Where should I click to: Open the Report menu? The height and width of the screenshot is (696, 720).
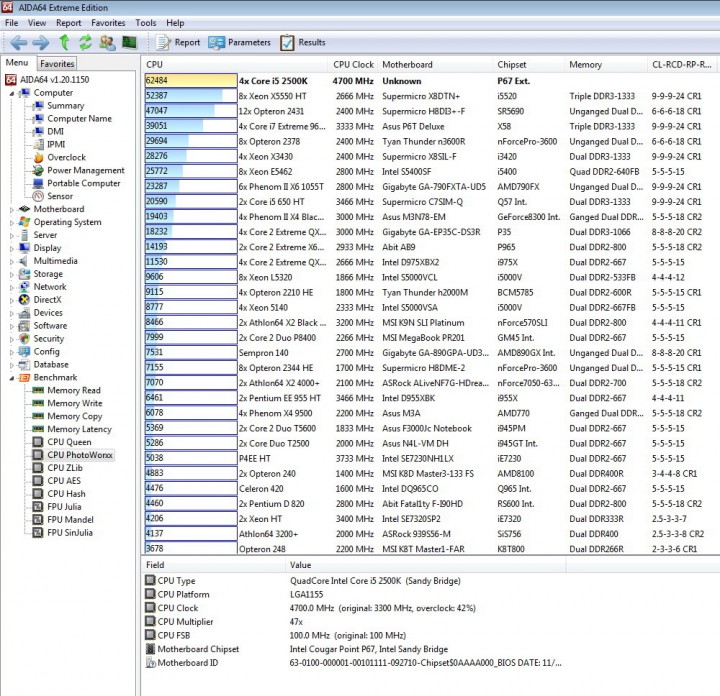click(x=68, y=22)
